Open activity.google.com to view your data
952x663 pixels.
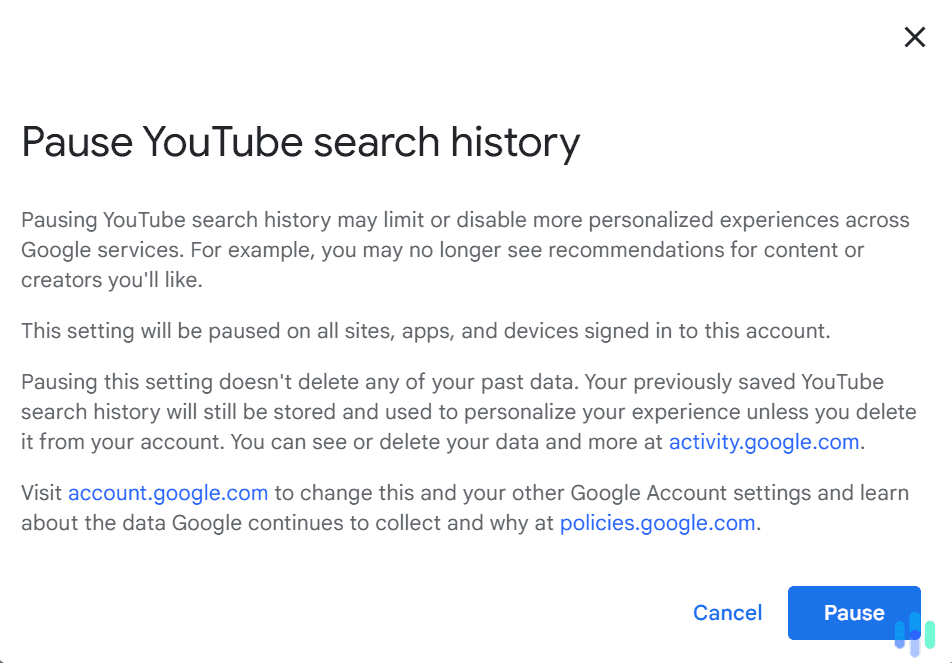tap(764, 441)
